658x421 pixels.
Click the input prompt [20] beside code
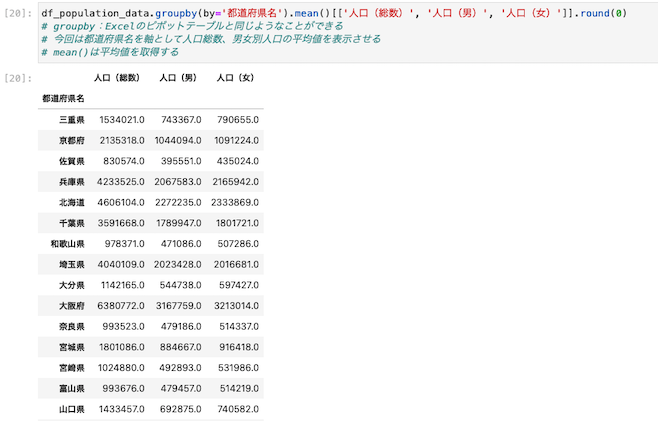[18, 13]
